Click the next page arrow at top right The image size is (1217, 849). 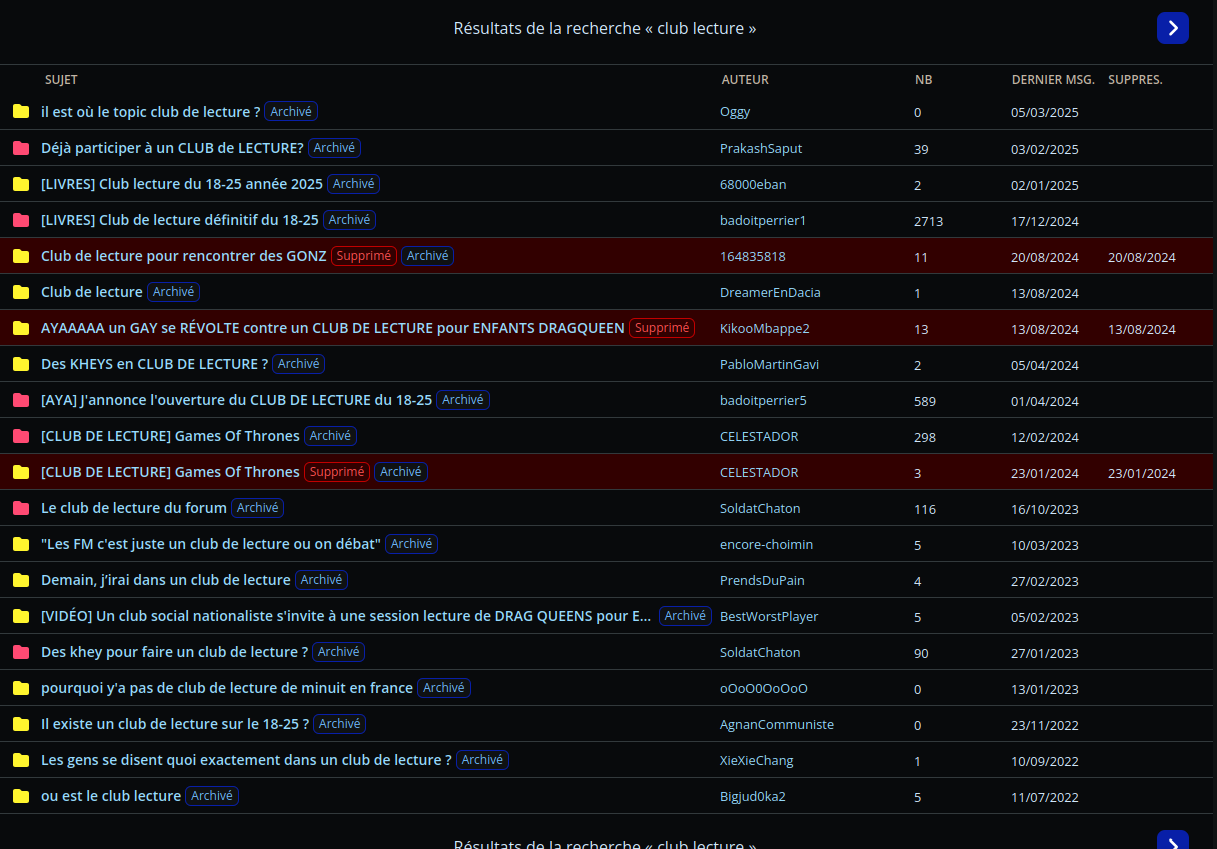click(x=1172, y=28)
